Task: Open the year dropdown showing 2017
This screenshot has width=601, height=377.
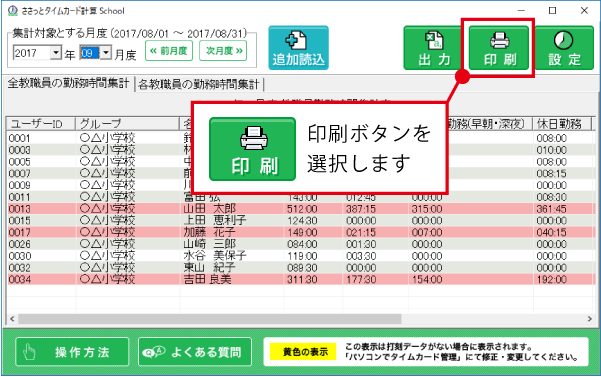Action: [x=56, y=52]
